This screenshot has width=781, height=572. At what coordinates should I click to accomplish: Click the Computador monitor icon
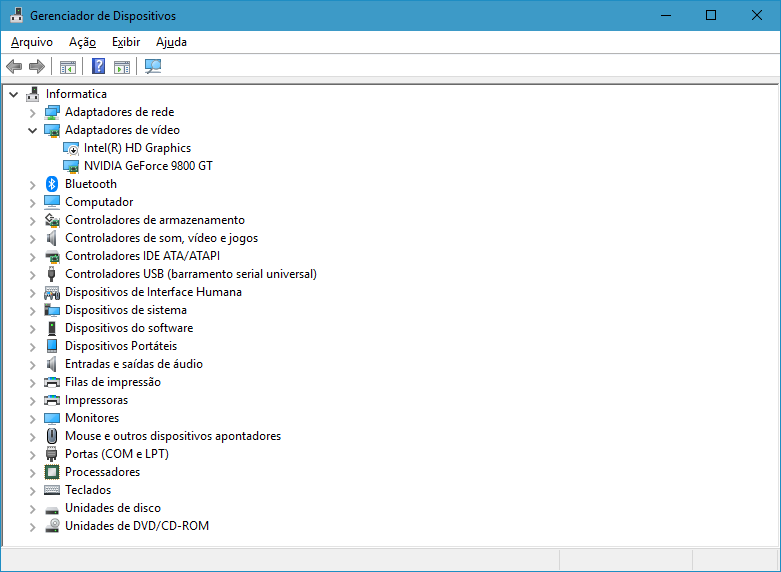tap(52, 202)
